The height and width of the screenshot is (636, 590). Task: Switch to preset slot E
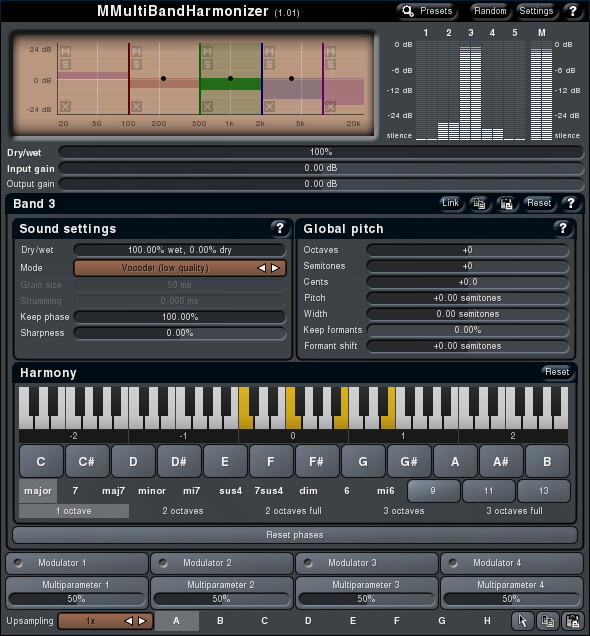(x=353, y=621)
